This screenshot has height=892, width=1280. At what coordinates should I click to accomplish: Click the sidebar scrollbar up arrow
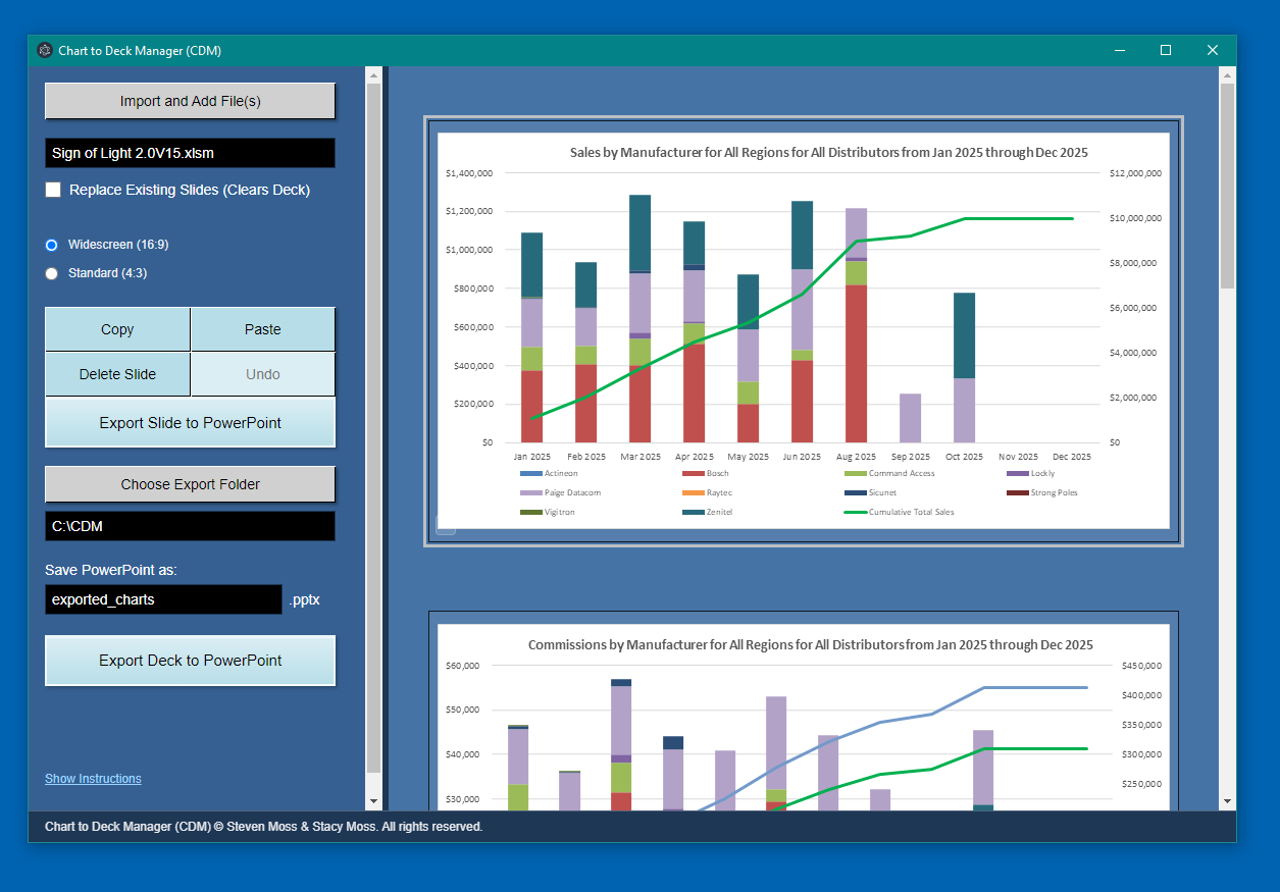(x=374, y=72)
